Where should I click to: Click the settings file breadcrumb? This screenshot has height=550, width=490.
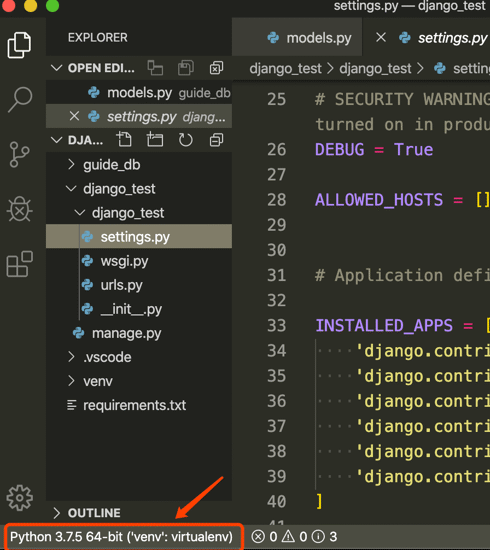click(x=462, y=68)
